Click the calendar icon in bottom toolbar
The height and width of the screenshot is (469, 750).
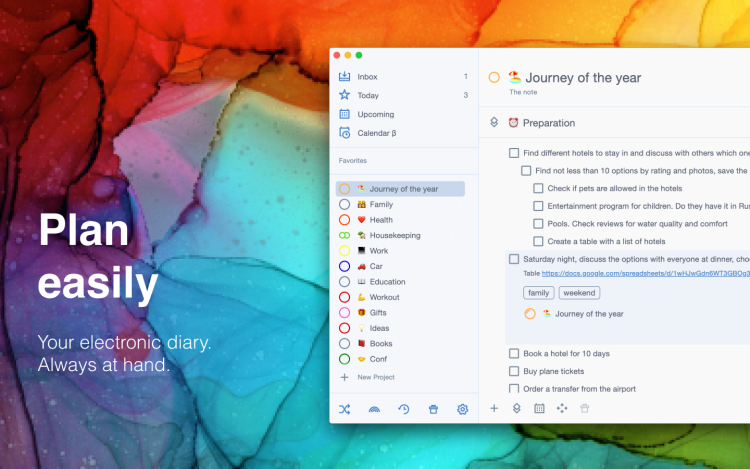pyautogui.click(x=539, y=408)
